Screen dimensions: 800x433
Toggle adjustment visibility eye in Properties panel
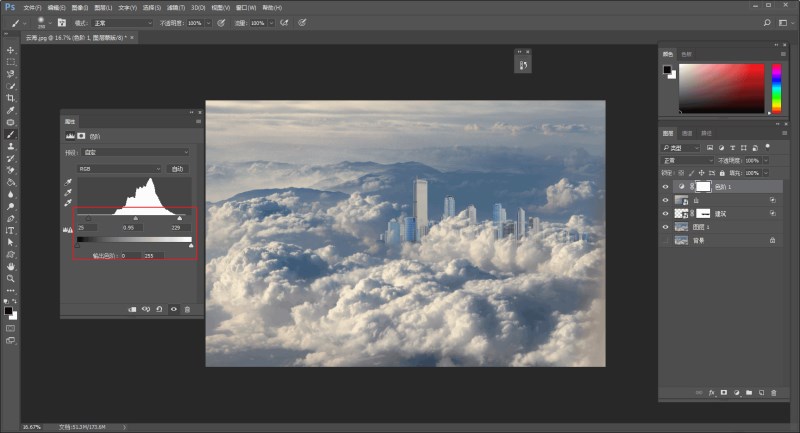pos(173,309)
